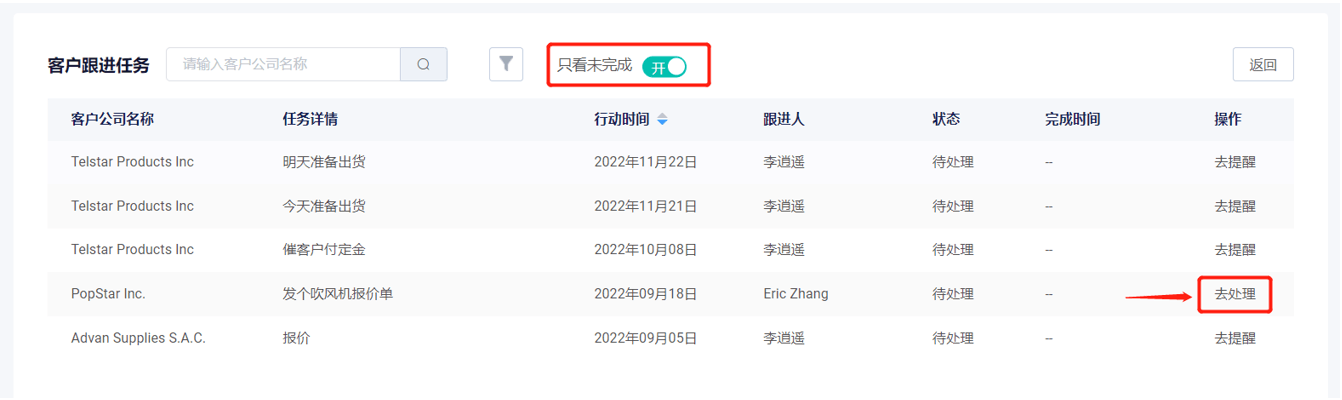Click follower name Eric Zhang

click(796, 294)
